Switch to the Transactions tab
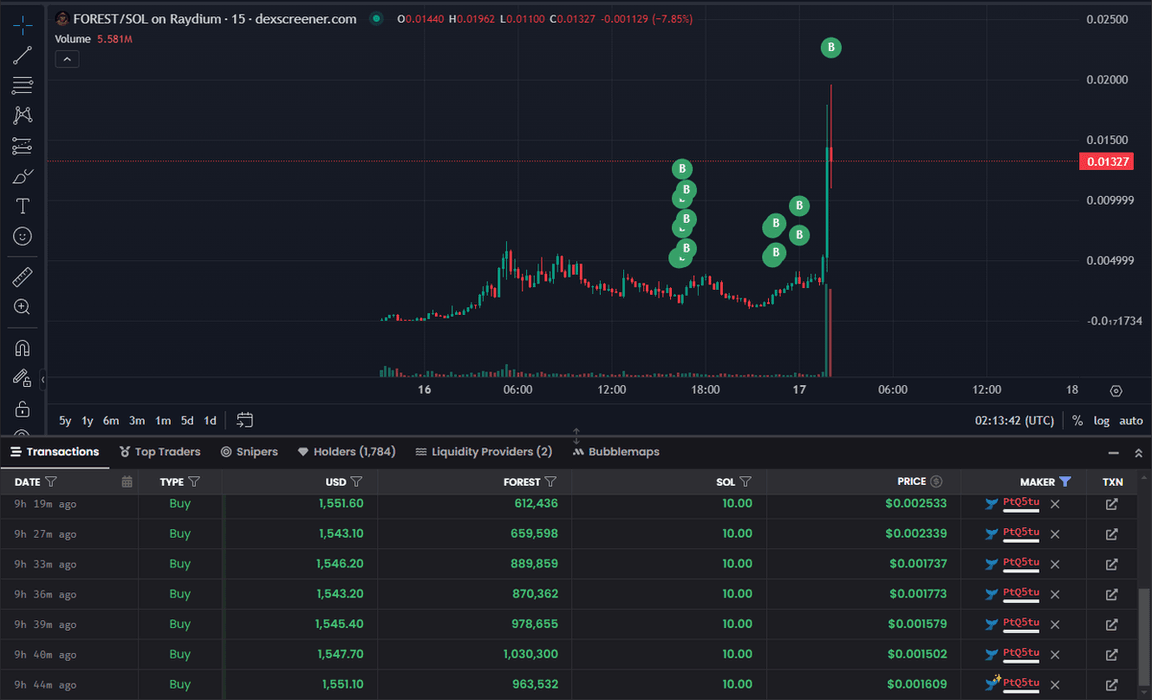The width and height of the screenshot is (1152, 700). pyautogui.click(x=55, y=452)
